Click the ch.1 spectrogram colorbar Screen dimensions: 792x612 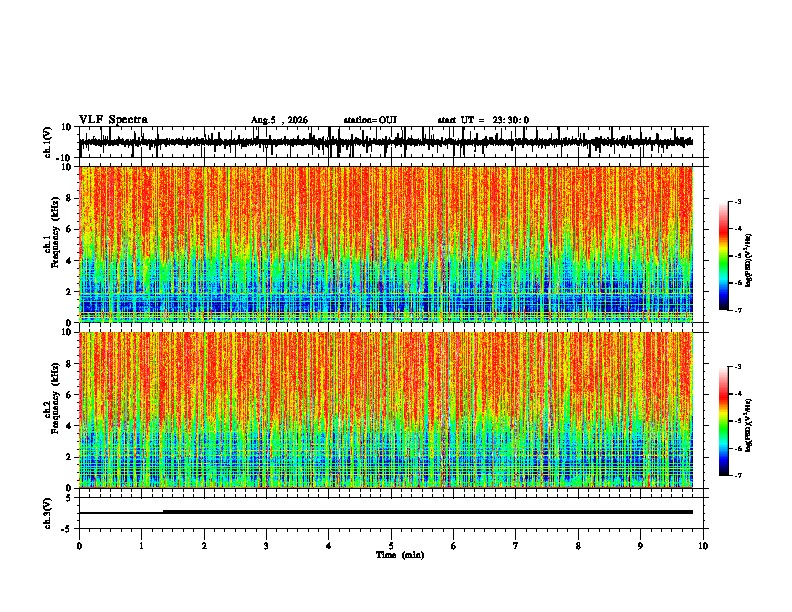coord(724,256)
